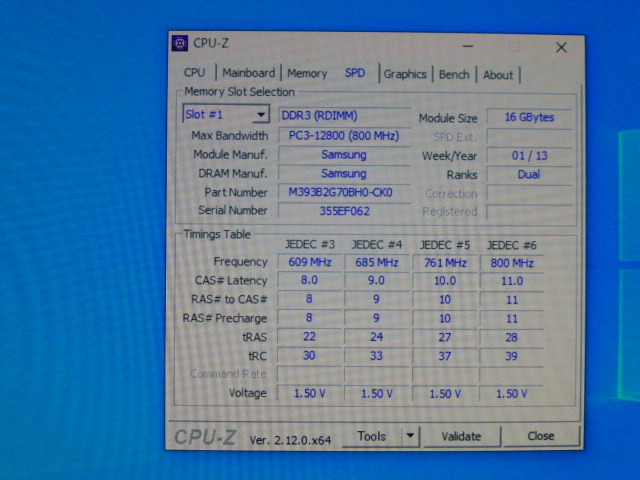Click the Close button at bottom
This screenshot has width=640, height=480.
tap(541, 436)
